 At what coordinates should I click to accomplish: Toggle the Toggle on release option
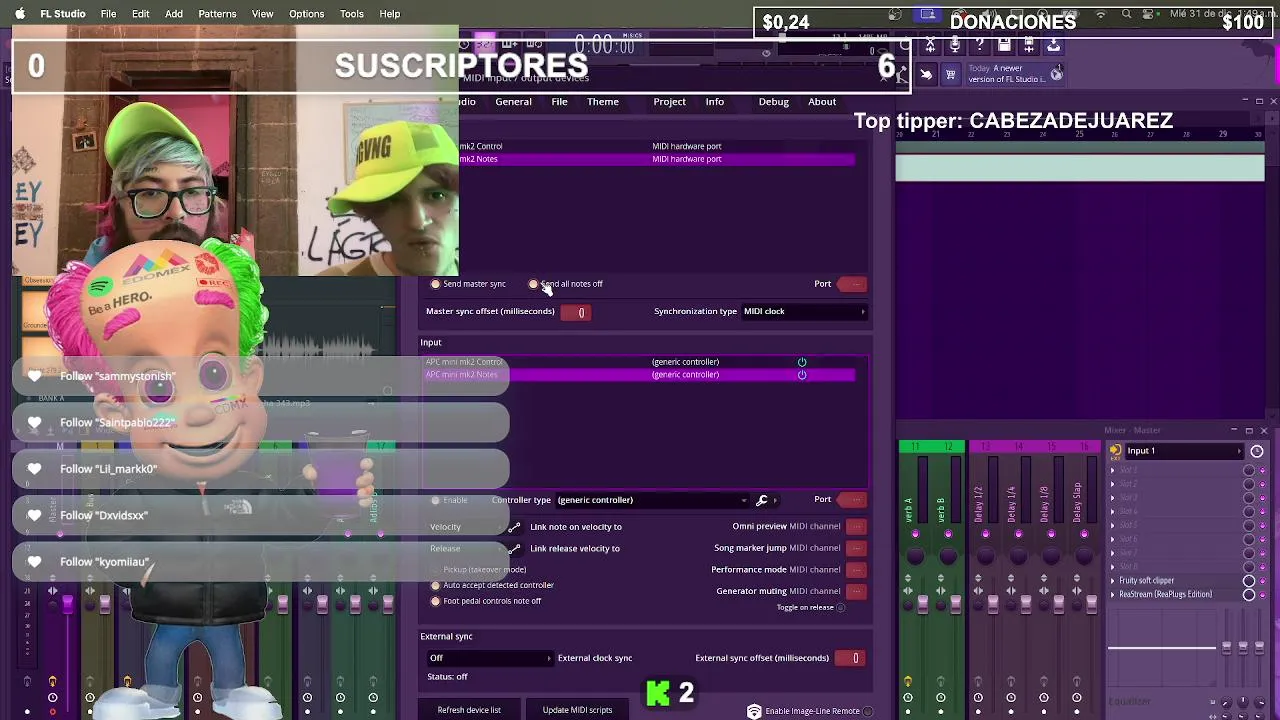[840, 607]
